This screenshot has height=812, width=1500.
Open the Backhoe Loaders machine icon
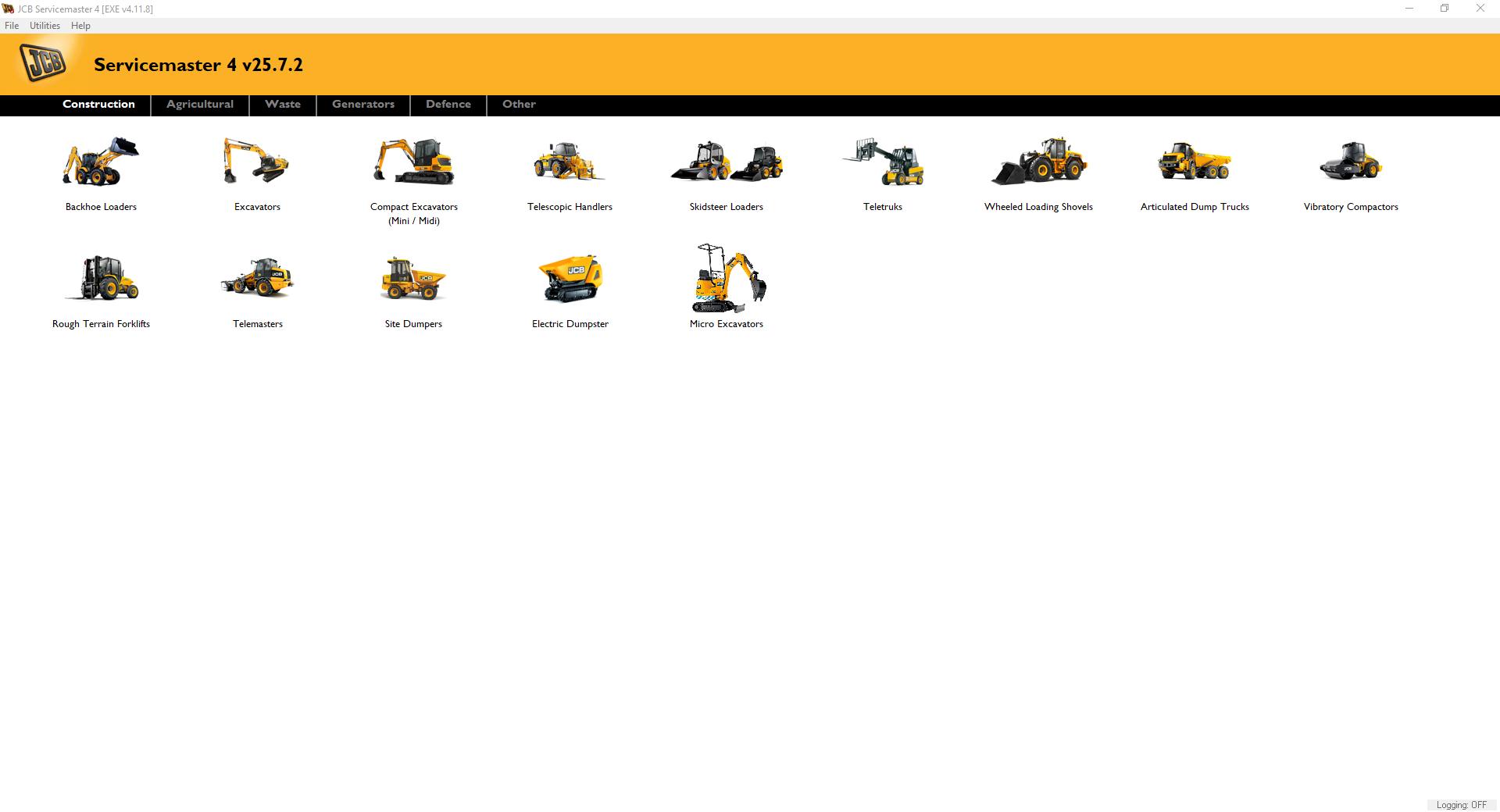tap(101, 162)
